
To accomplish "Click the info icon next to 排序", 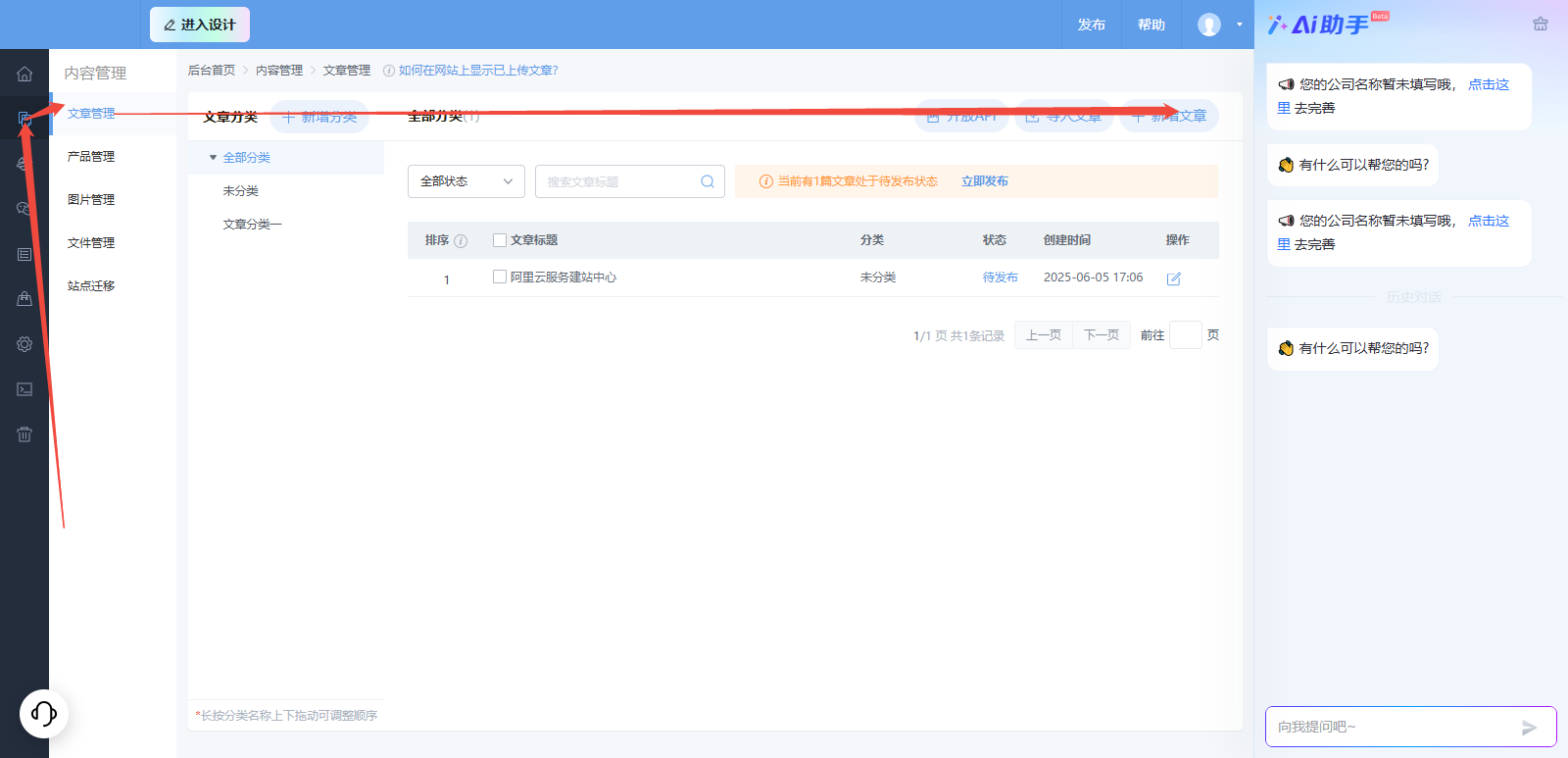I will click(x=461, y=241).
